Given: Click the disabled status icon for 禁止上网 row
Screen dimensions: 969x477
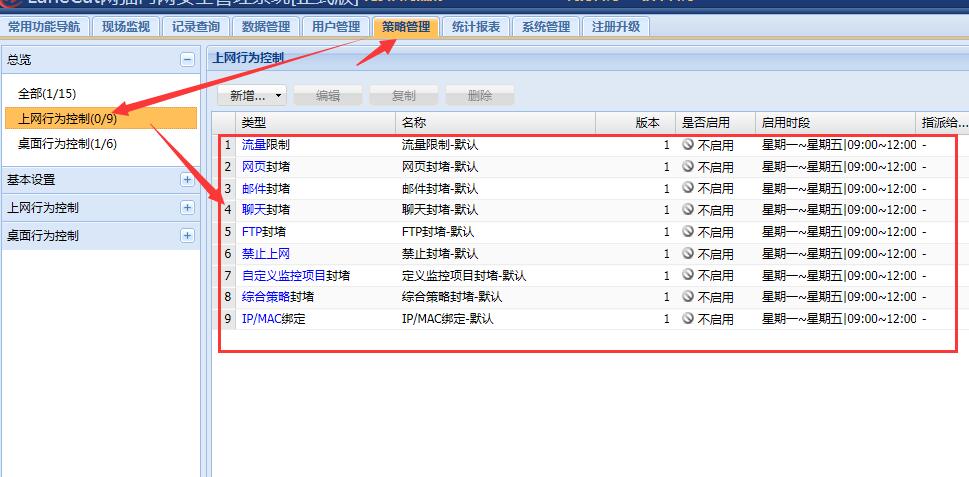Looking at the screenshot, I should pos(687,254).
